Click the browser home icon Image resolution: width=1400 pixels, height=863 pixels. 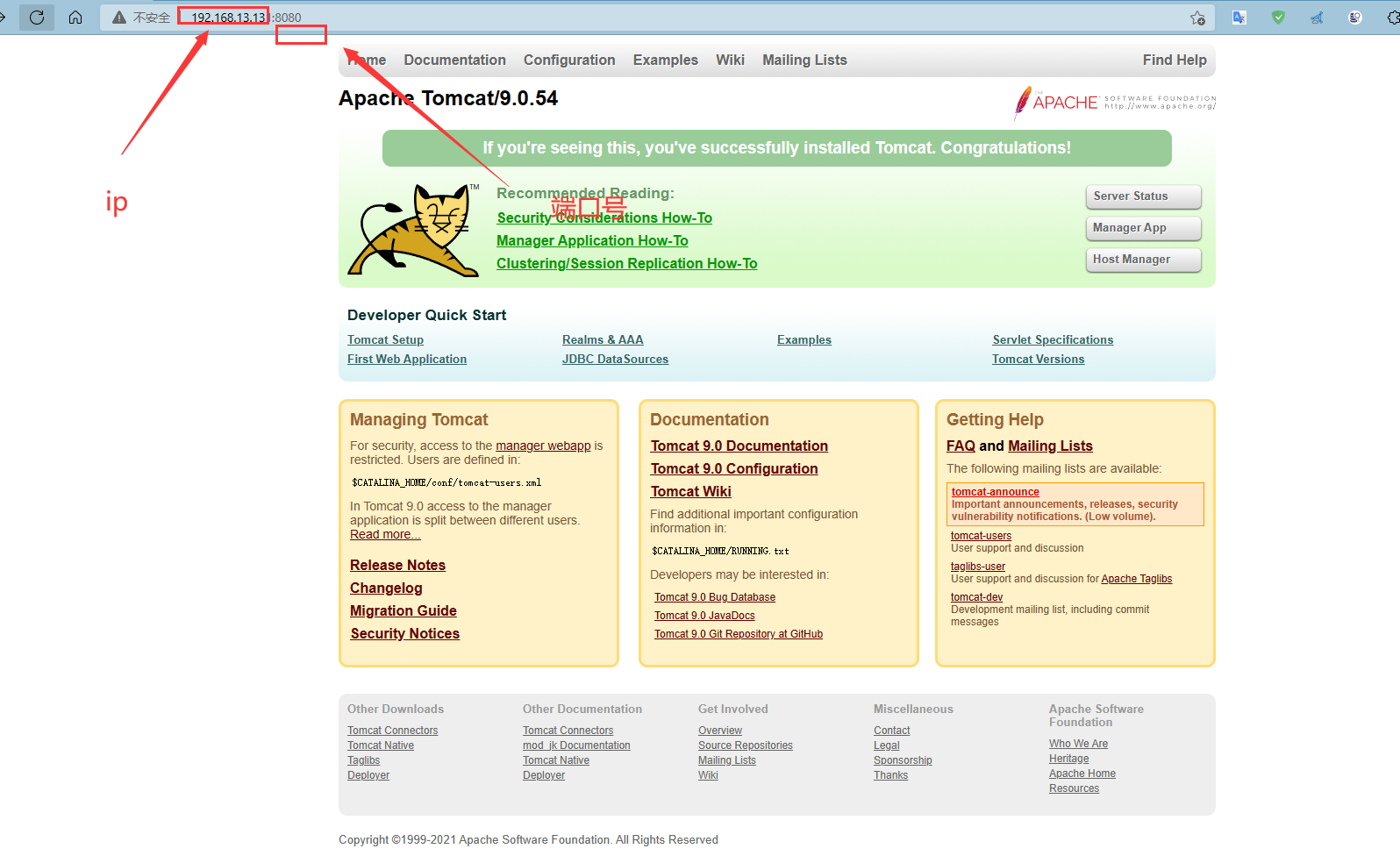pos(75,18)
